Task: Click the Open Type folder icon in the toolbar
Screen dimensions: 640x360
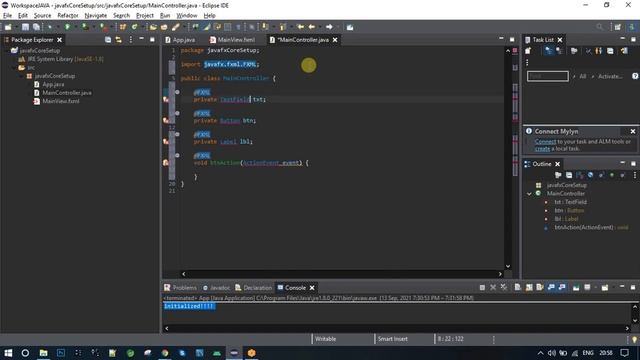Action: pos(153,27)
